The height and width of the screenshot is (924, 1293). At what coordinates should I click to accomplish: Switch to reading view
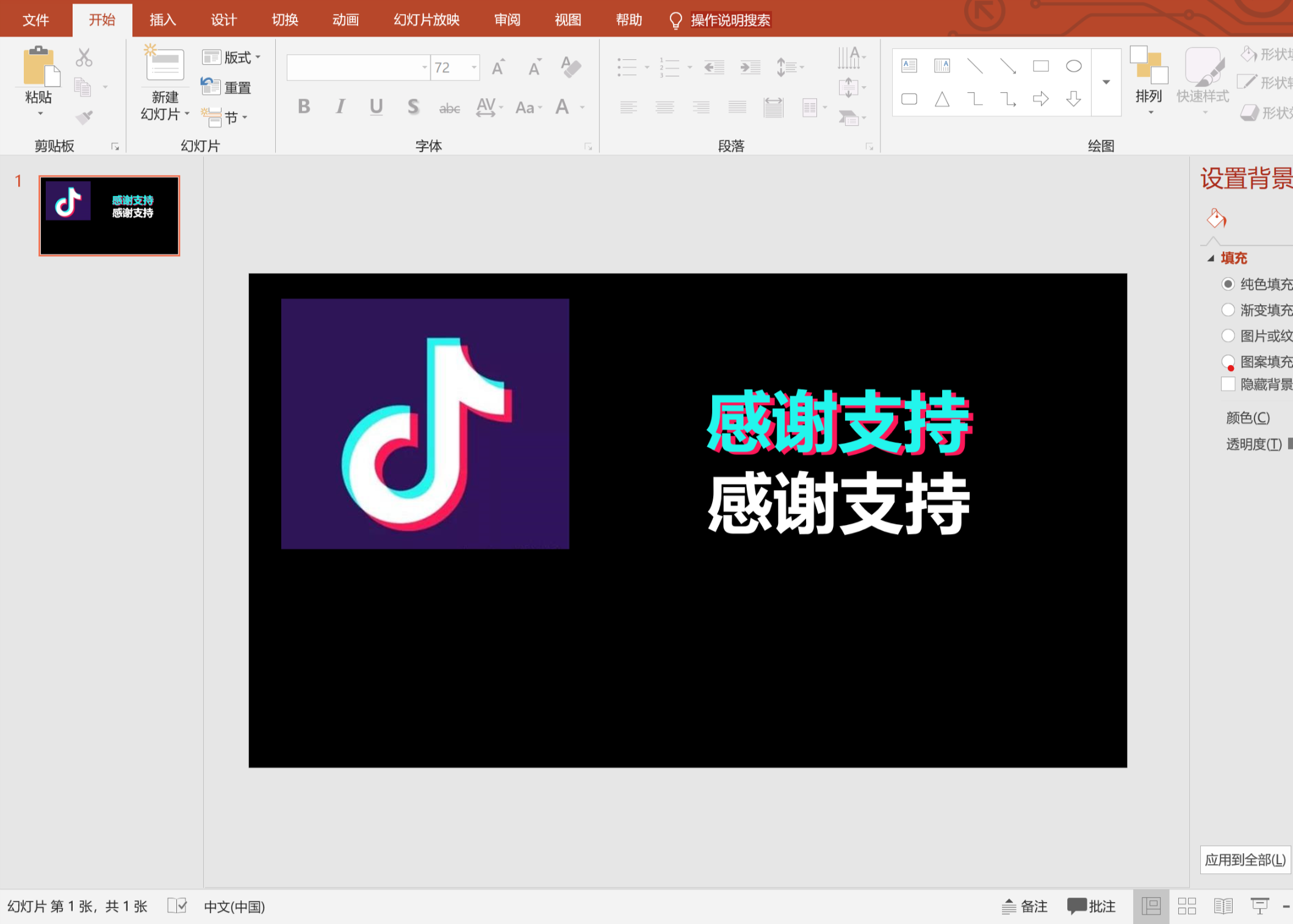coord(1223,906)
